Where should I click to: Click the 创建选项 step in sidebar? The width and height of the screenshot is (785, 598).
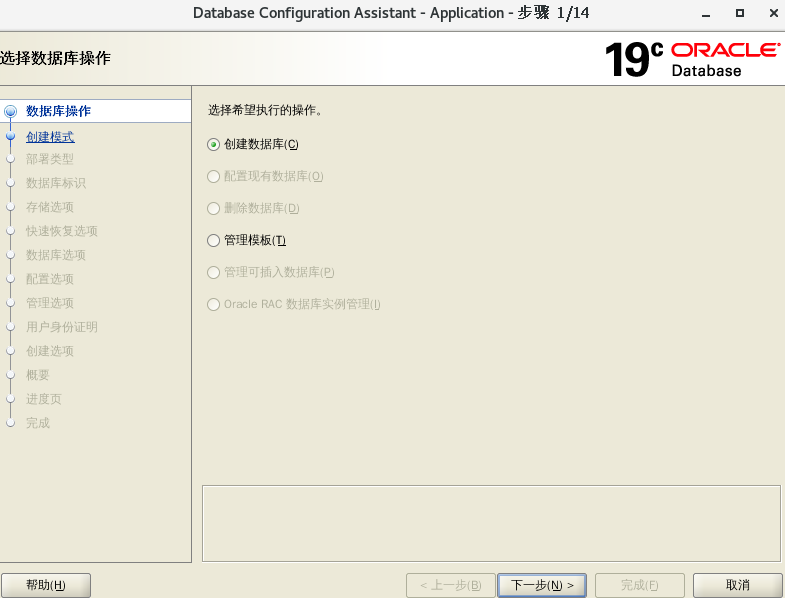point(50,352)
